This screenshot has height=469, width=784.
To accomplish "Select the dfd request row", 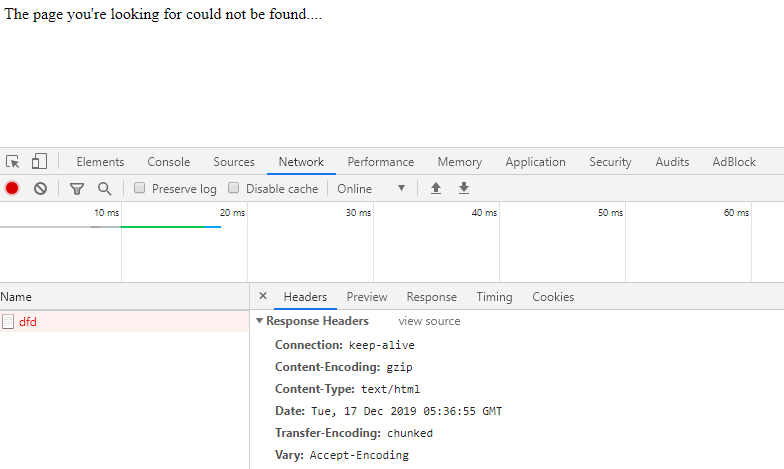I will 124,322.
